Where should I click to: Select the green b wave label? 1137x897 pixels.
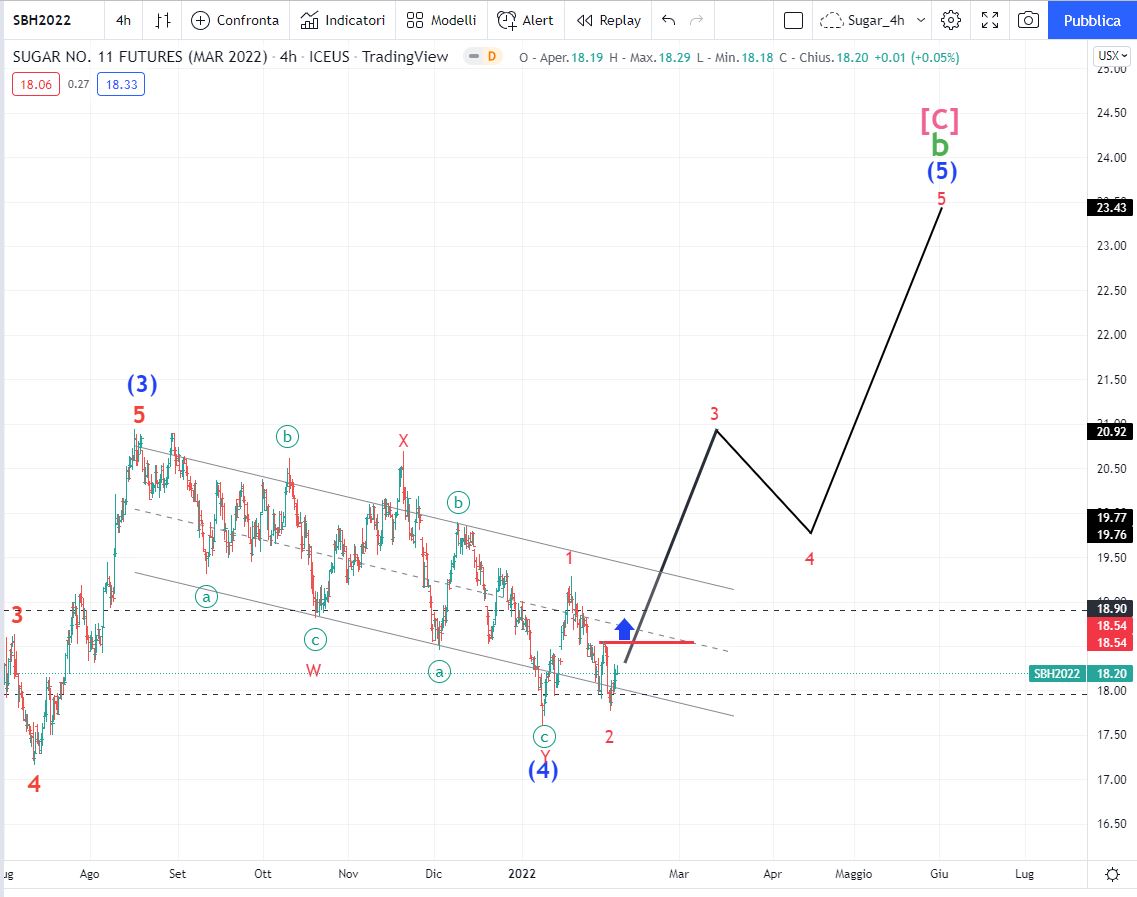click(x=940, y=146)
